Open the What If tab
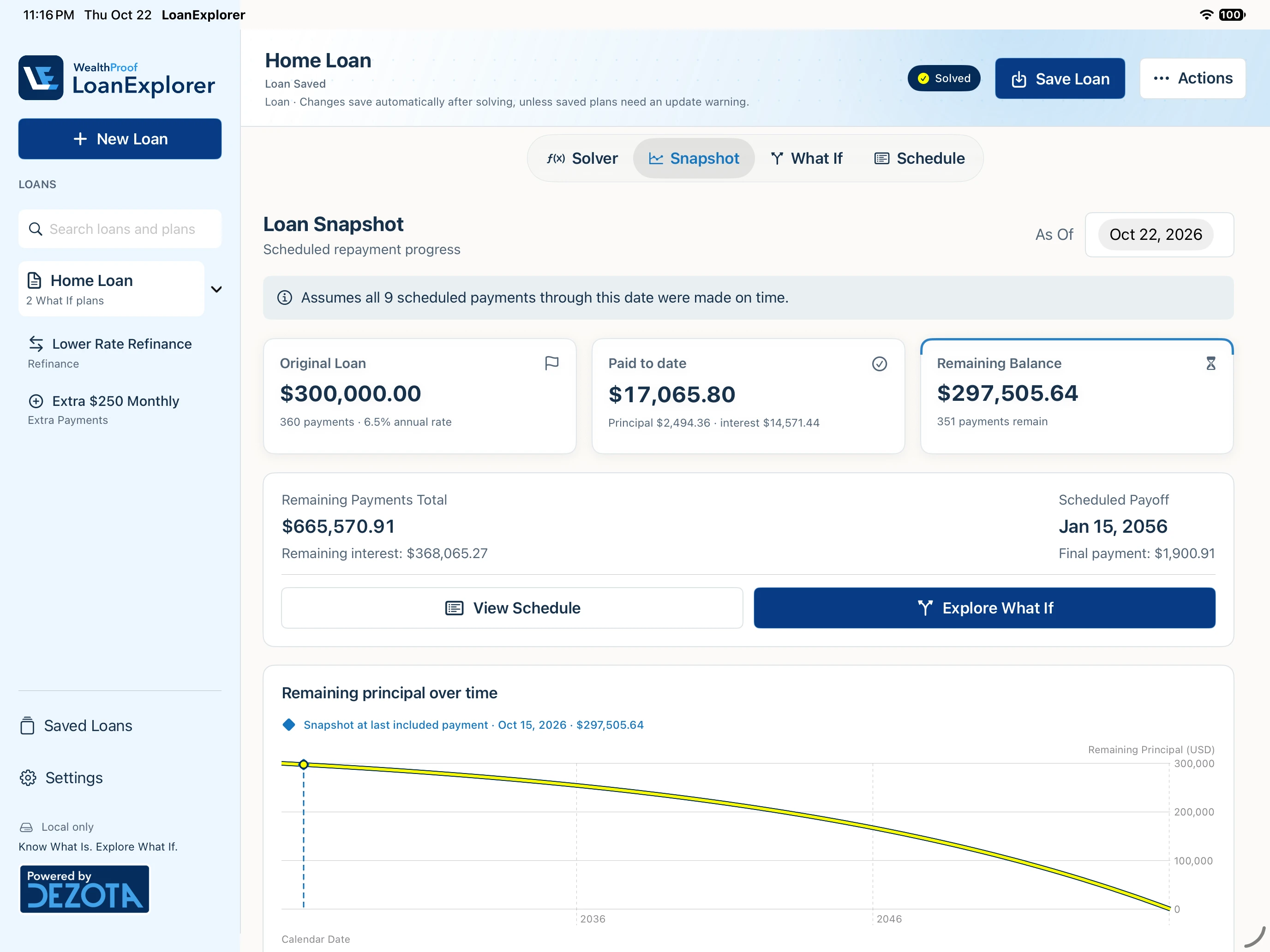This screenshot has height=952, width=1270. 806,158
